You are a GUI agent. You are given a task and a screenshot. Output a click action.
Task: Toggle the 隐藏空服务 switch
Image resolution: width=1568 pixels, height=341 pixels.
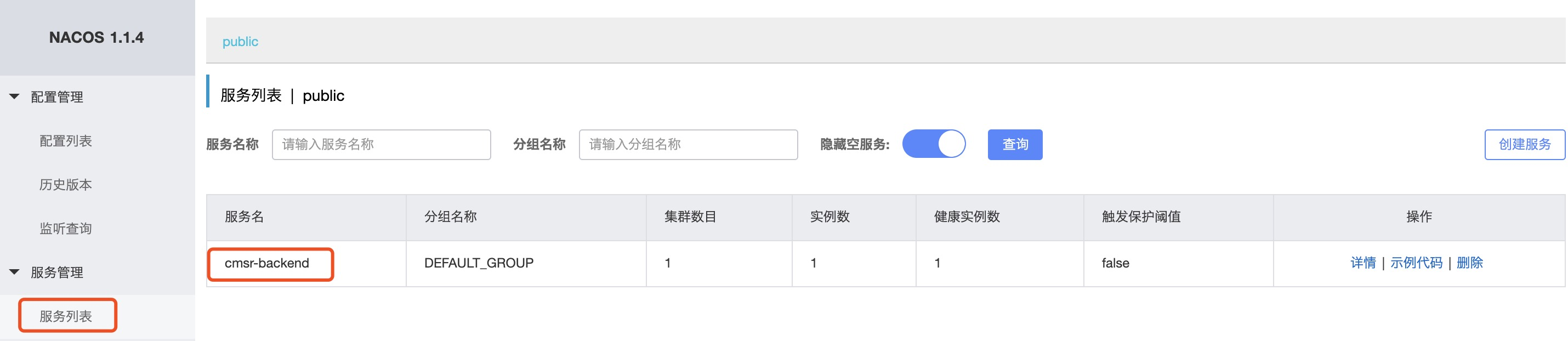click(934, 144)
